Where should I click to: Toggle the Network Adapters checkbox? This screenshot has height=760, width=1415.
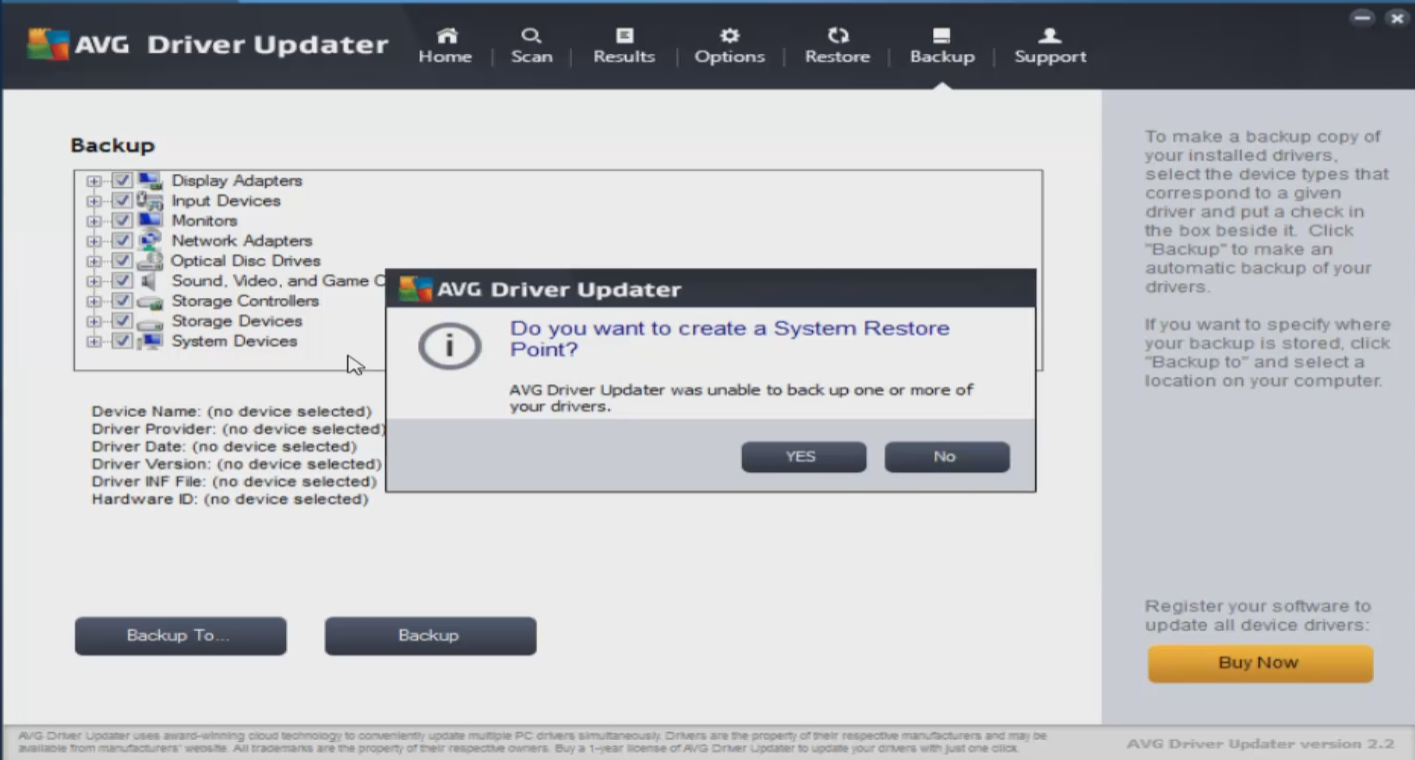122,241
